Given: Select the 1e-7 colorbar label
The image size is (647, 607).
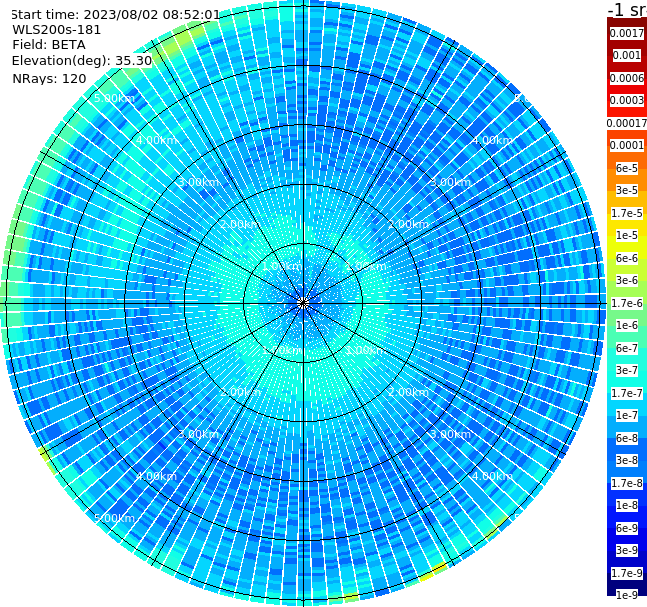Looking at the screenshot, I should tap(627, 415).
